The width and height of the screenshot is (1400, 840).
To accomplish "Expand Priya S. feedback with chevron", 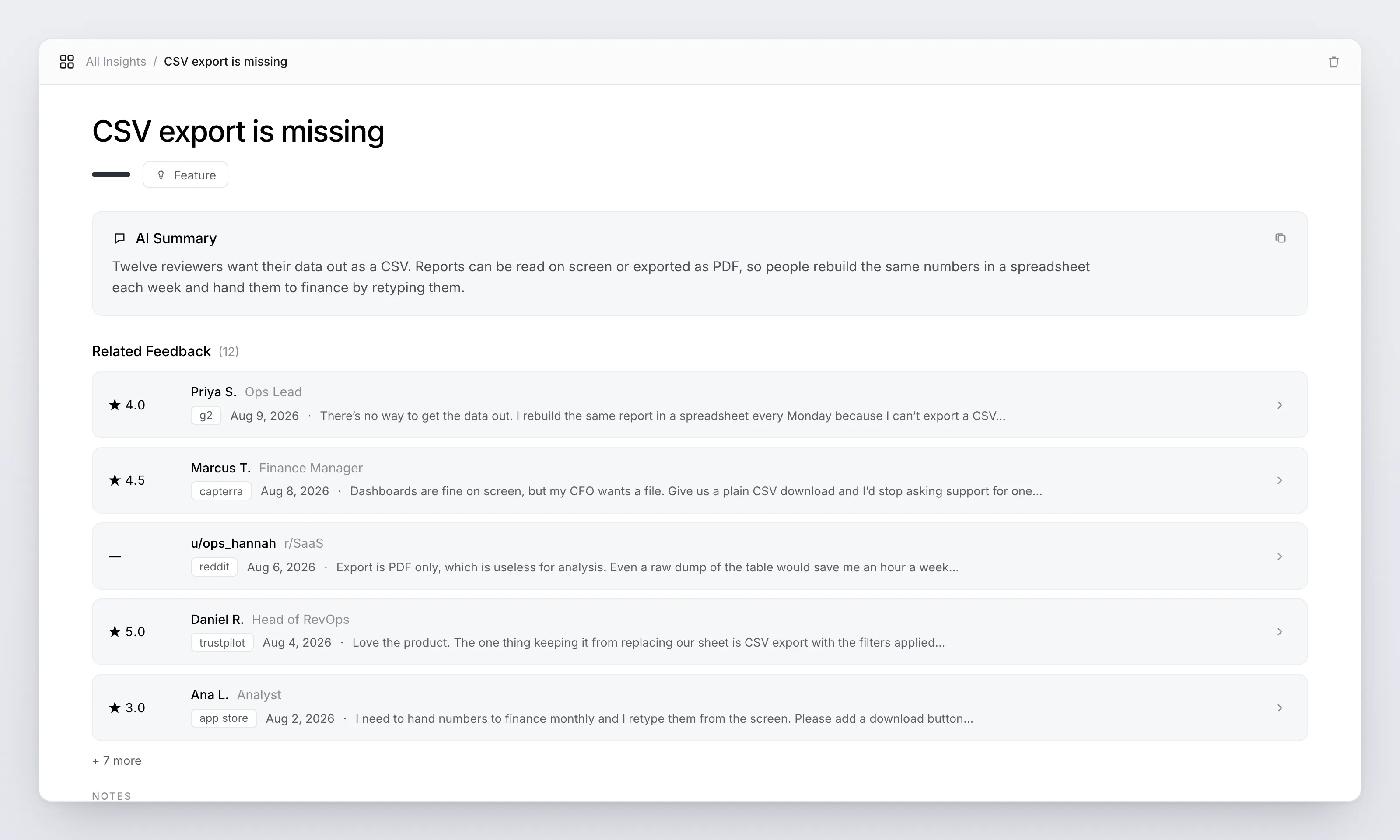I will pos(1279,405).
